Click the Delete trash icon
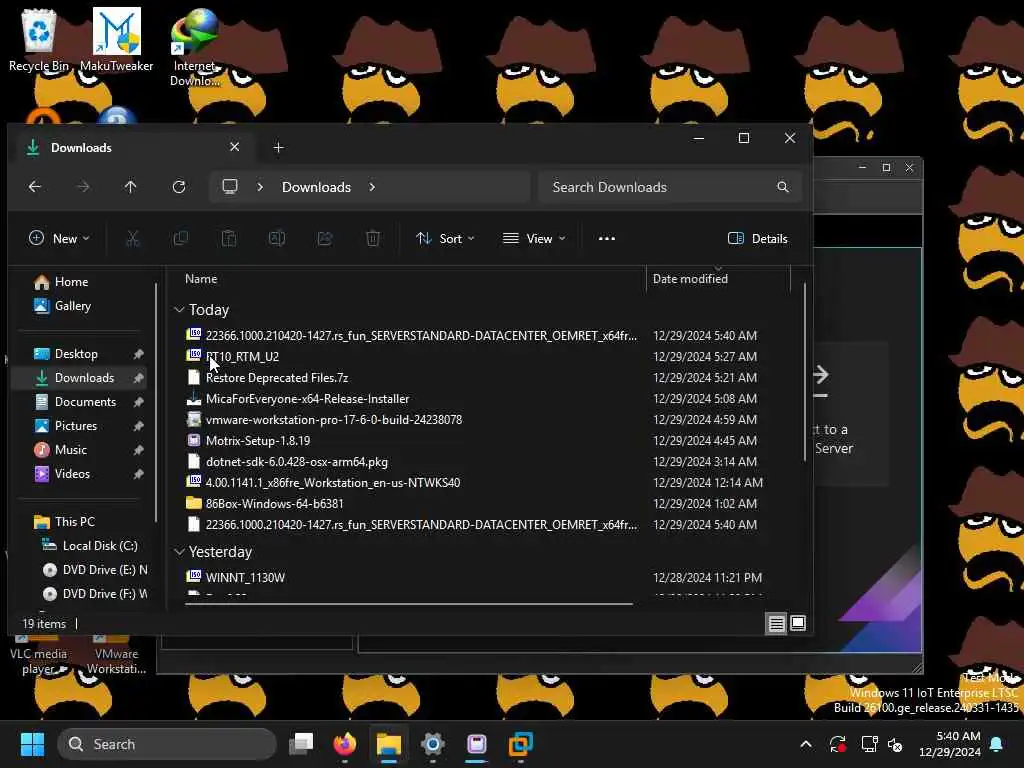The width and height of the screenshot is (1024, 768). pos(373,238)
